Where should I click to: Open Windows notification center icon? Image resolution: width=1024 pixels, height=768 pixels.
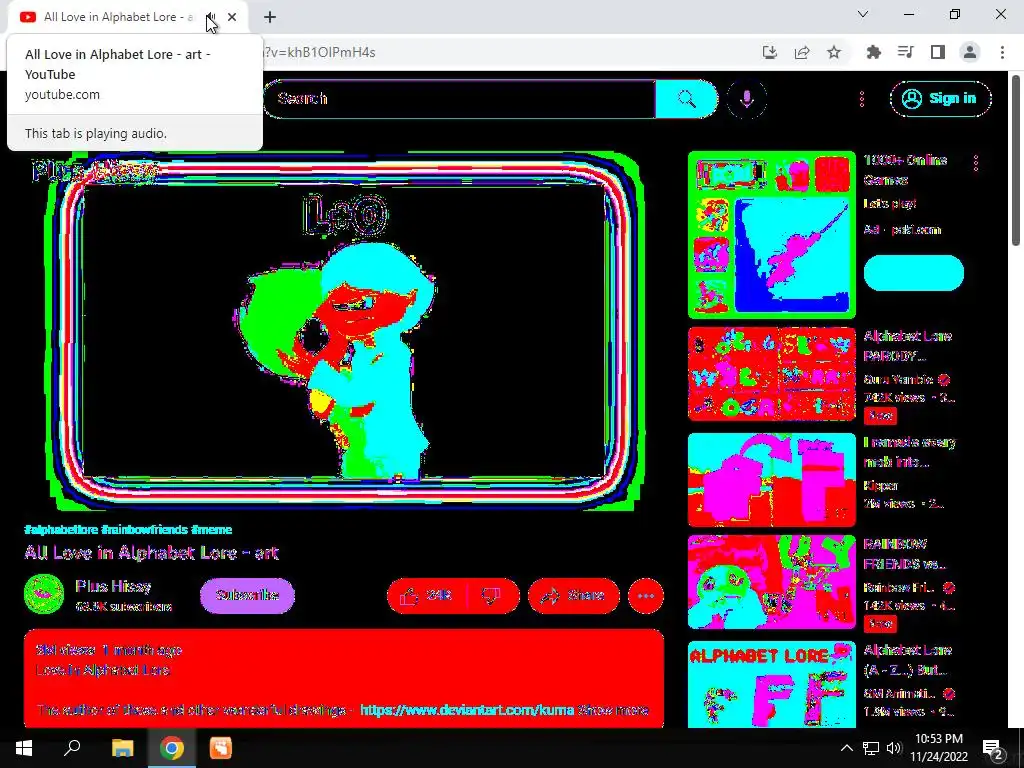point(993,748)
